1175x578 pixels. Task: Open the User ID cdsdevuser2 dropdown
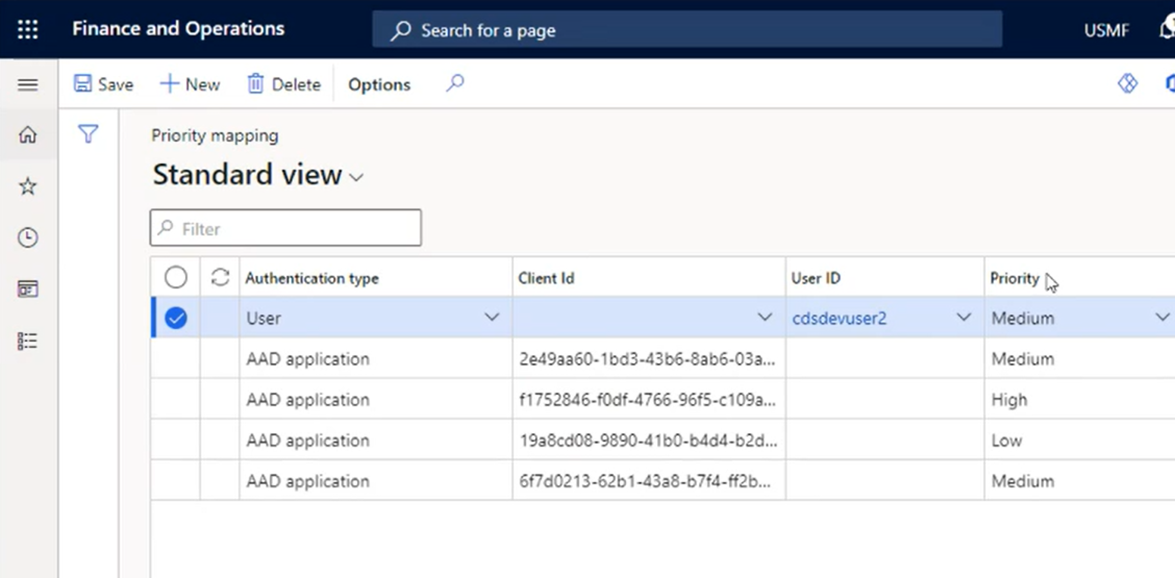(x=963, y=318)
